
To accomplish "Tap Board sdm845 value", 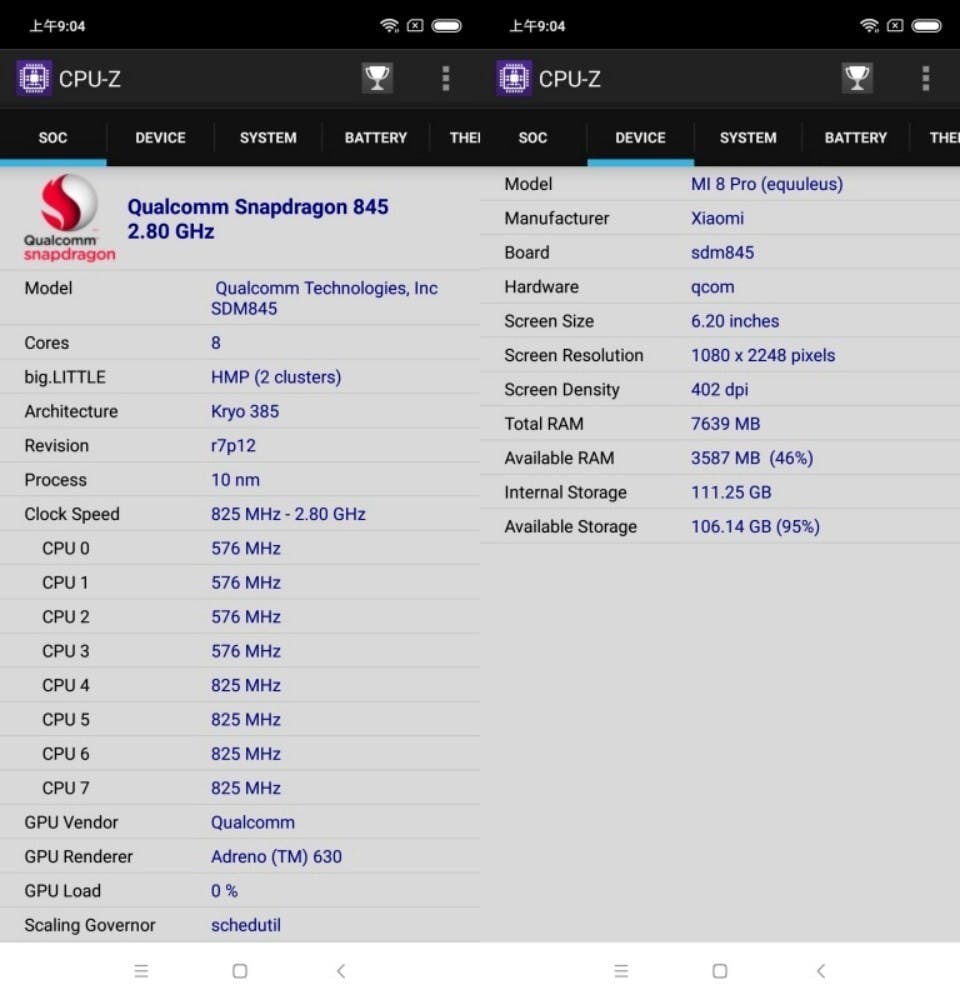I will (x=722, y=253).
